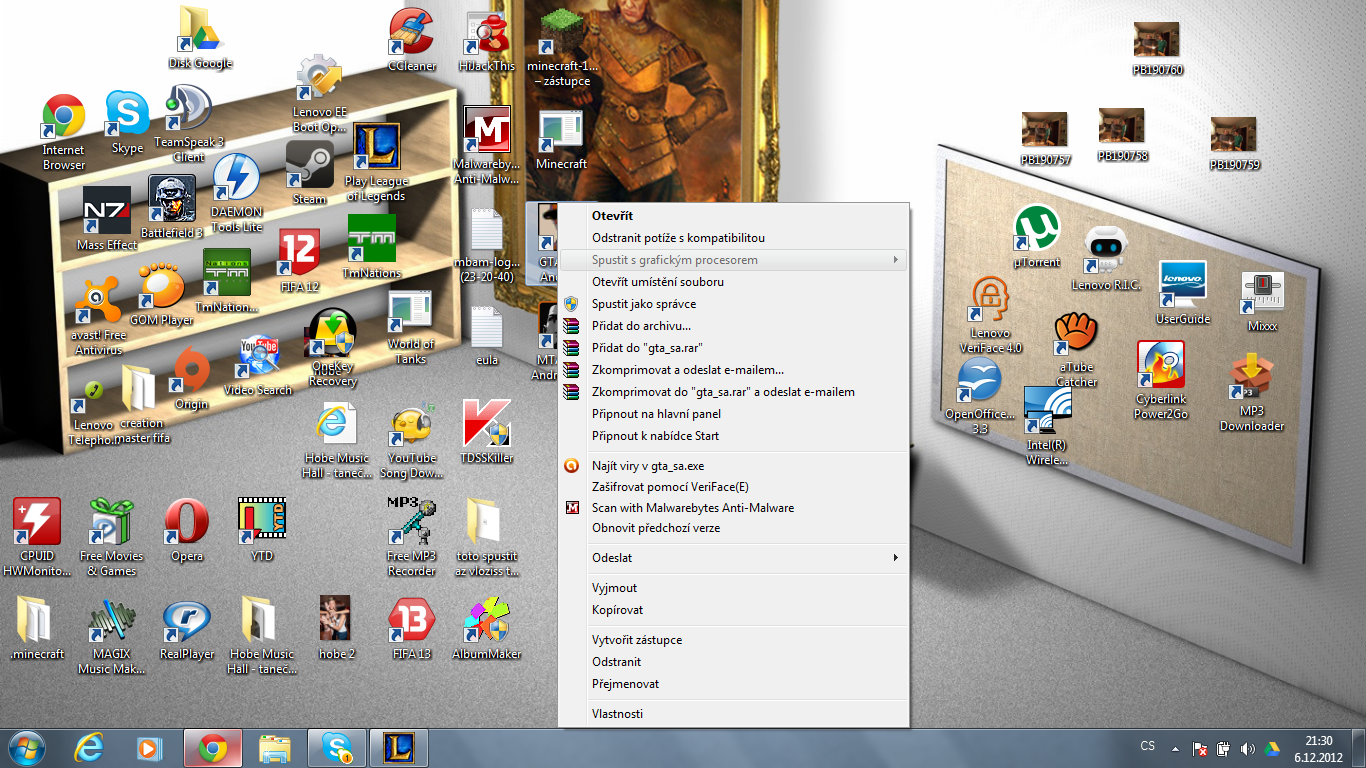Choose Odstranit potíže s kompatibilitou
The height and width of the screenshot is (768, 1366).
[x=734, y=238]
